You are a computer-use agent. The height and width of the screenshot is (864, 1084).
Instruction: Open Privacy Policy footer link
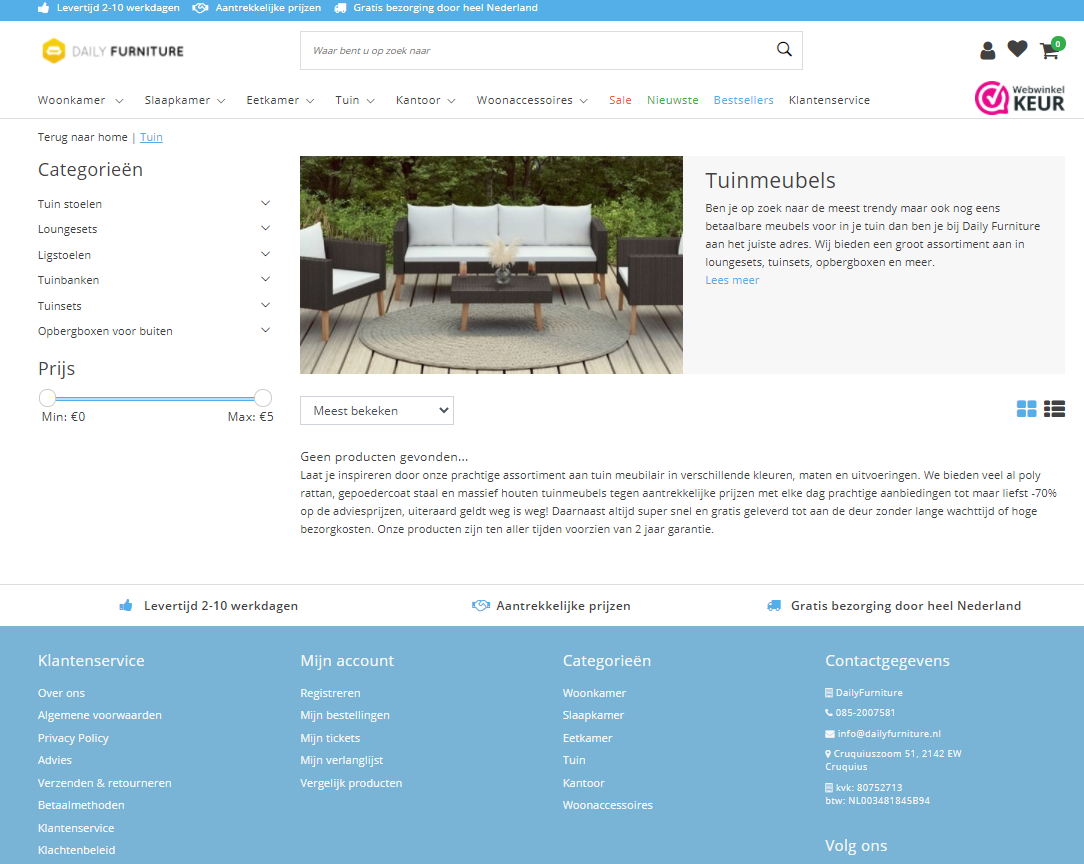pos(73,738)
